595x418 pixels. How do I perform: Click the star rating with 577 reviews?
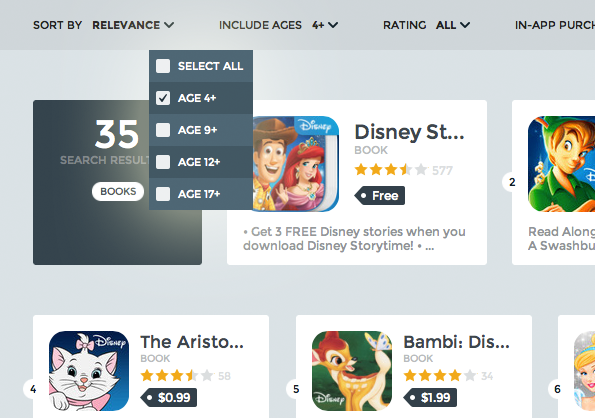tap(391, 170)
